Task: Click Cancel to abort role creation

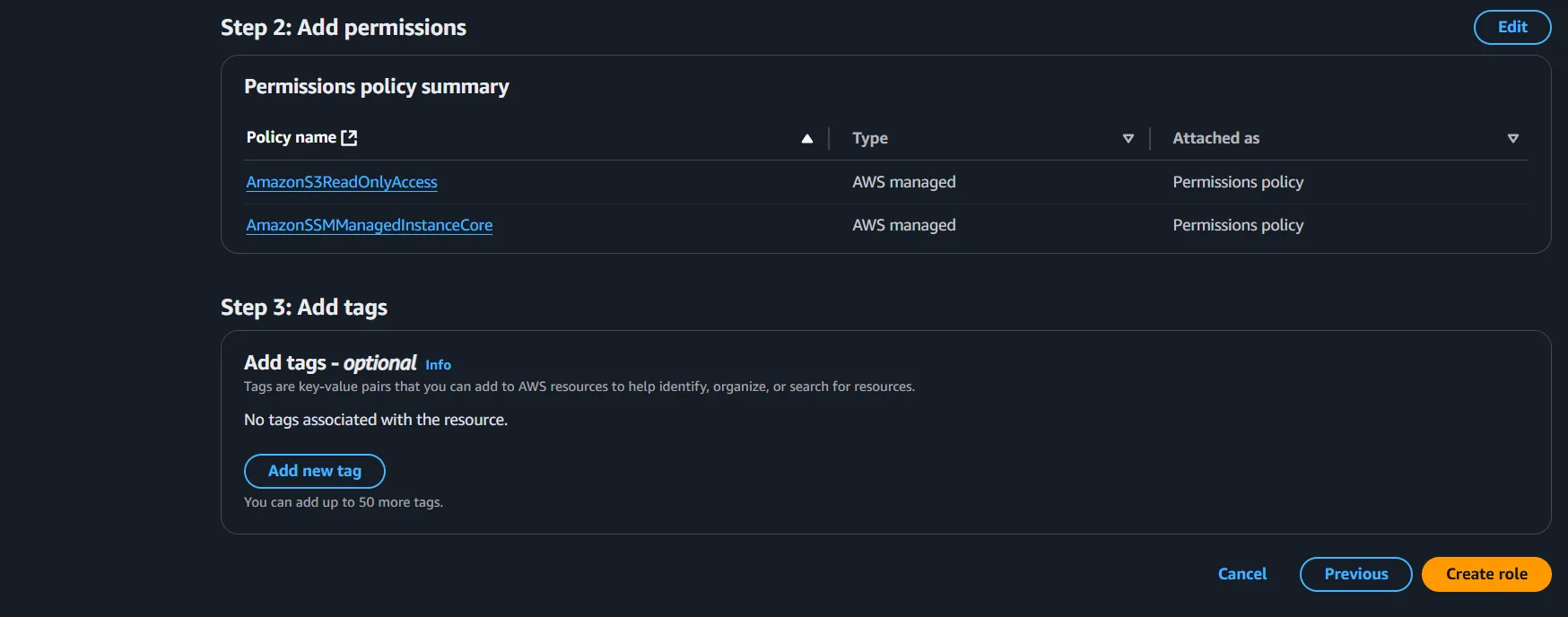Action: (1242, 574)
